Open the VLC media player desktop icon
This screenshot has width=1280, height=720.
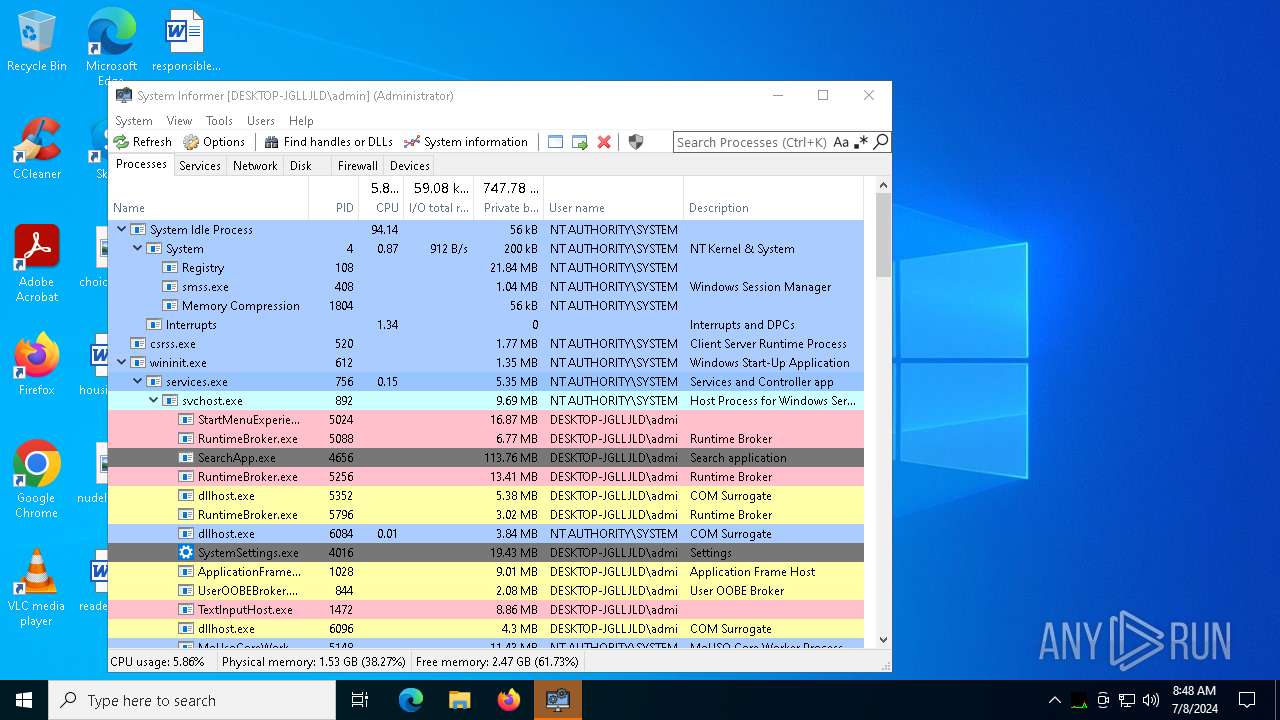pos(37,588)
